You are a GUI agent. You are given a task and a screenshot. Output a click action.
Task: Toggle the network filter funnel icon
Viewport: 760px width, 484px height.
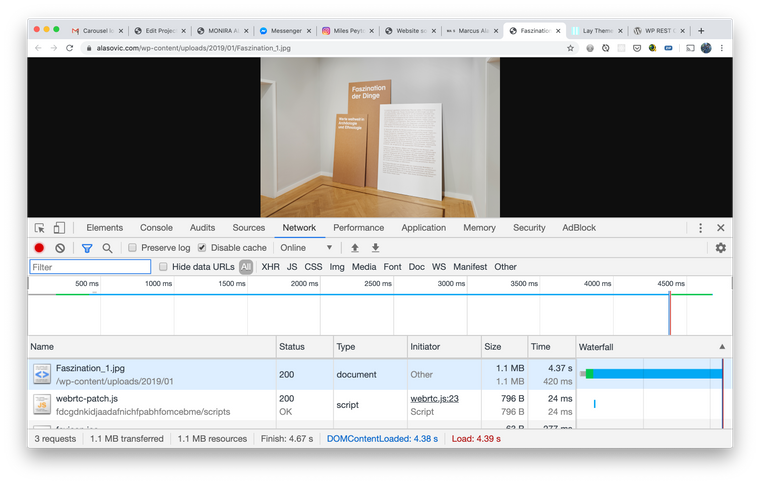click(87, 248)
